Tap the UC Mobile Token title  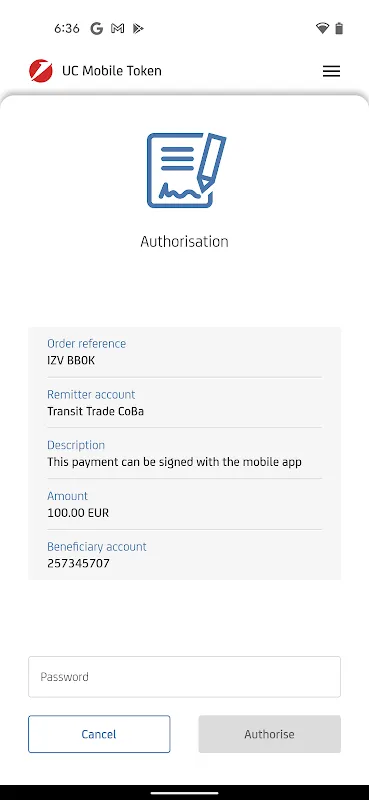point(112,71)
